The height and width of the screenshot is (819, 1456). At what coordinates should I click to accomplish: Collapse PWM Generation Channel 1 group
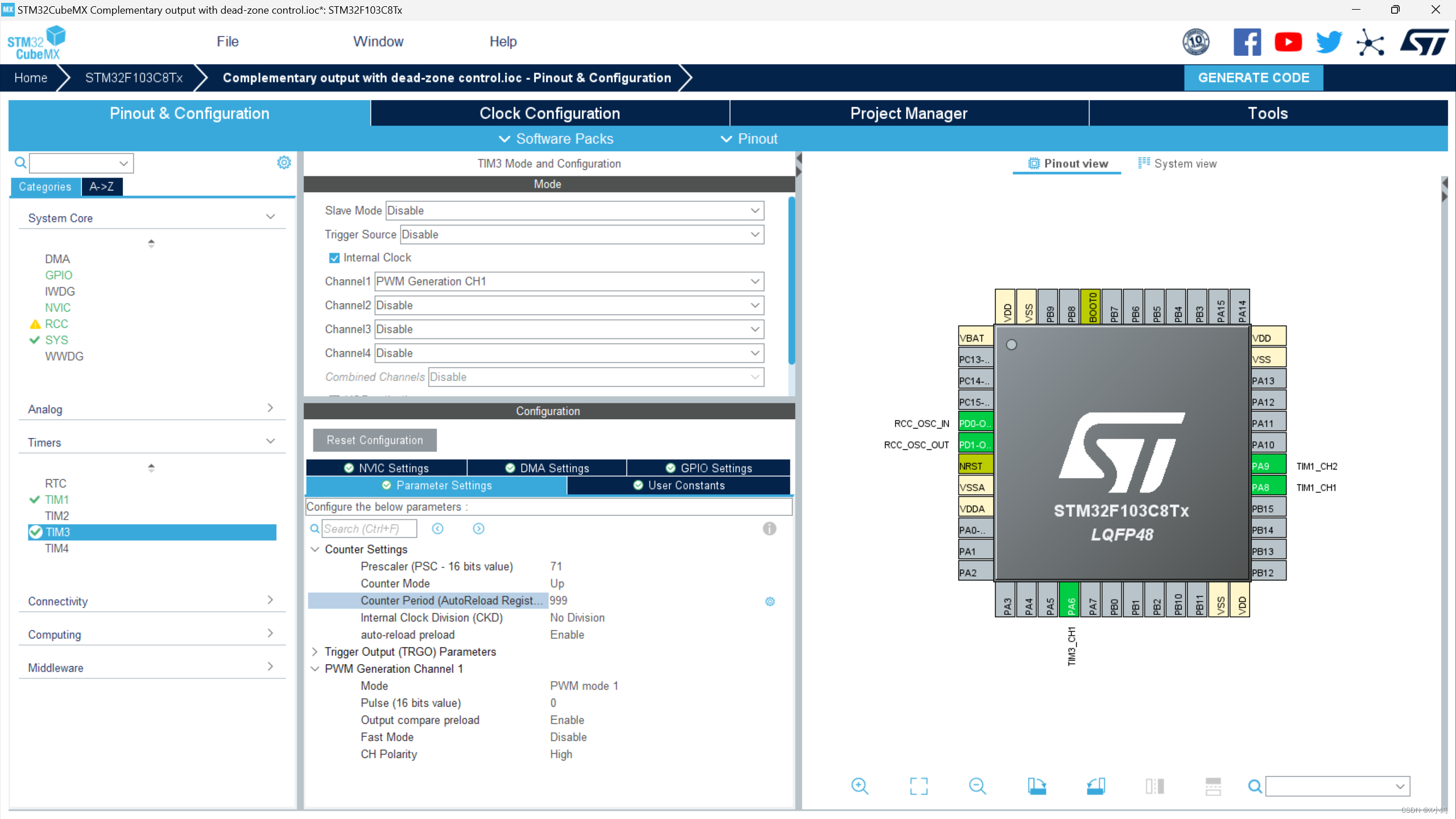(315, 669)
